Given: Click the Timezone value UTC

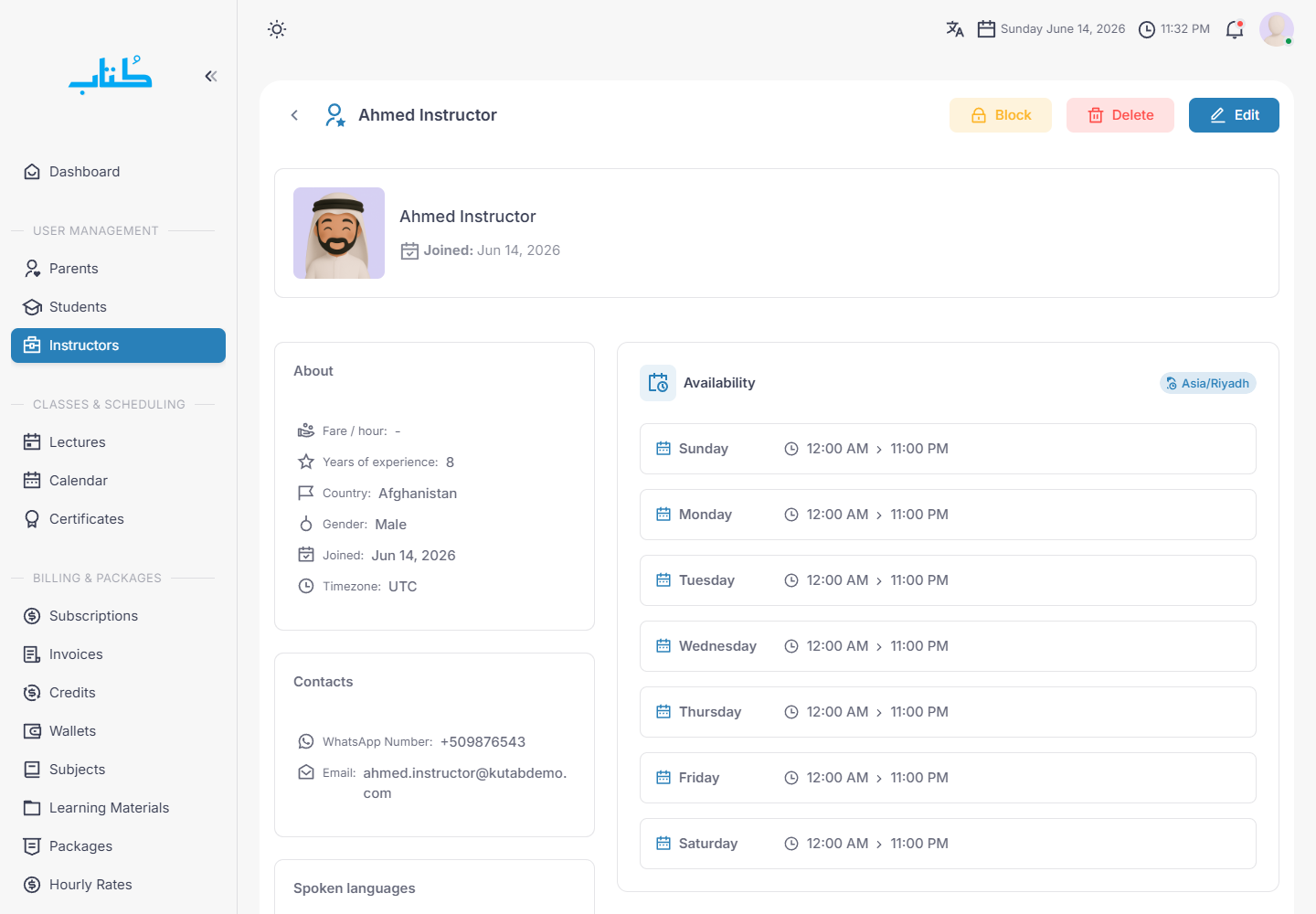Looking at the screenshot, I should point(402,587).
